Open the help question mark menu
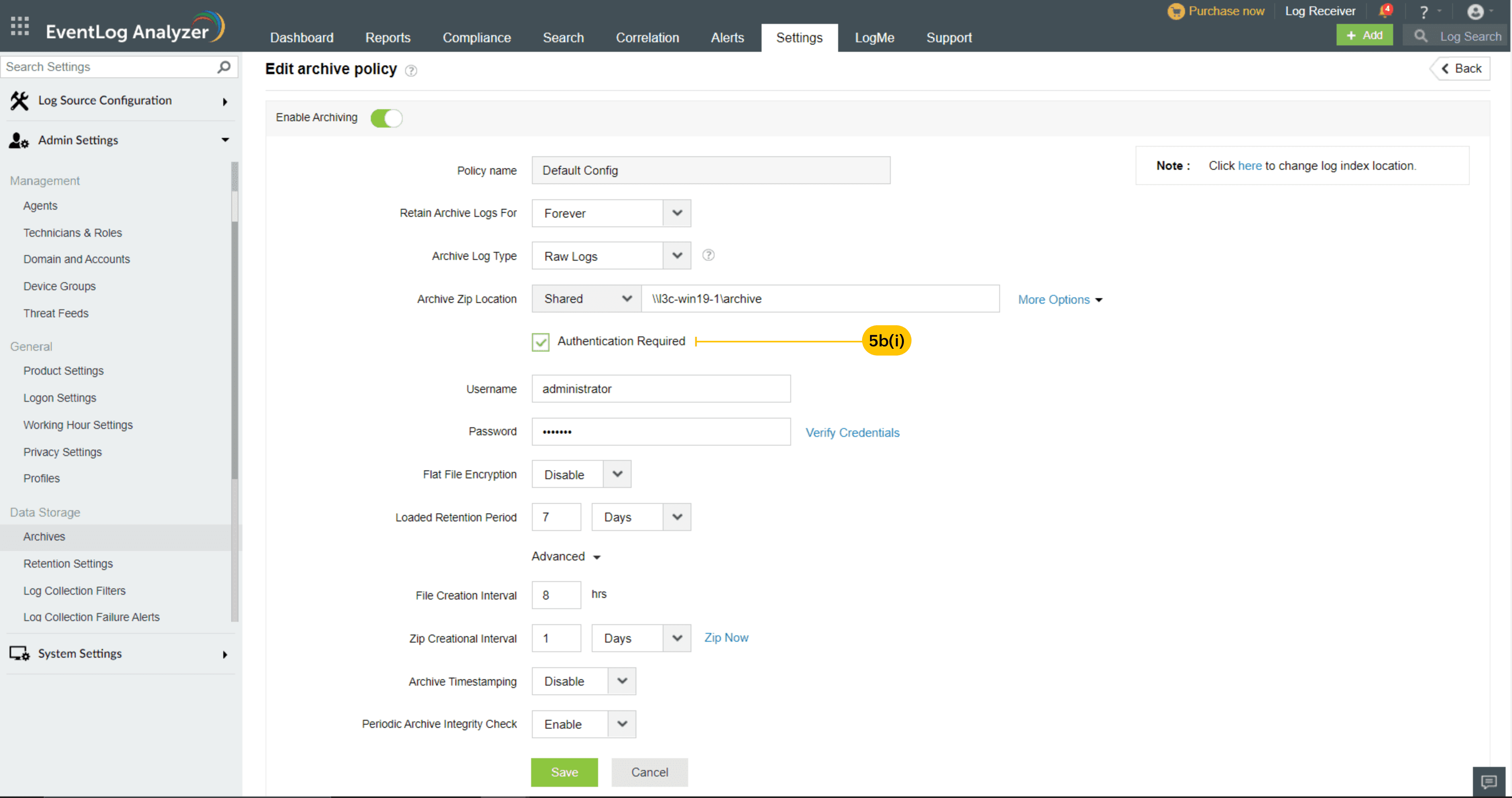The width and height of the screenshot is (1512, 798). click(x=1423, y=12)
